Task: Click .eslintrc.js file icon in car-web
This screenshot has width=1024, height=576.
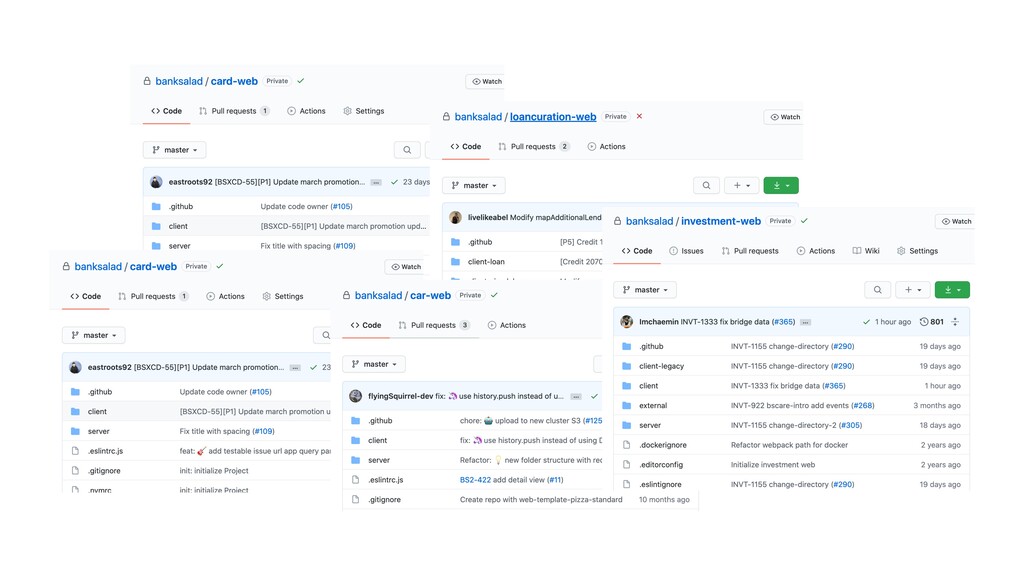Action: point(355,479)
